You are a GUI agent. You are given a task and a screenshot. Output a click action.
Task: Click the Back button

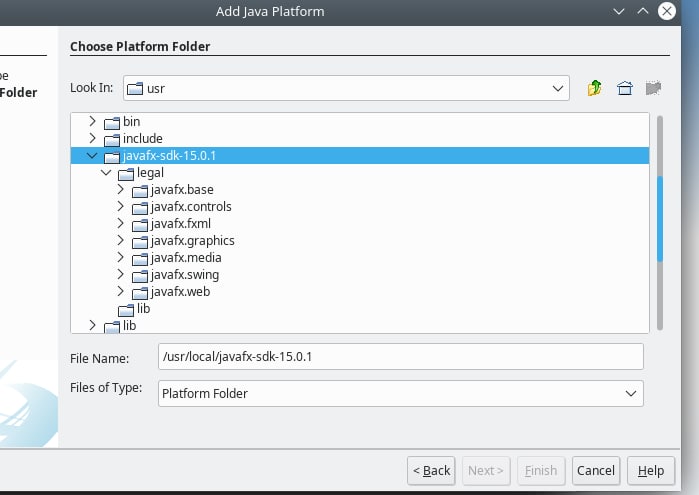[x=431, y=470]
